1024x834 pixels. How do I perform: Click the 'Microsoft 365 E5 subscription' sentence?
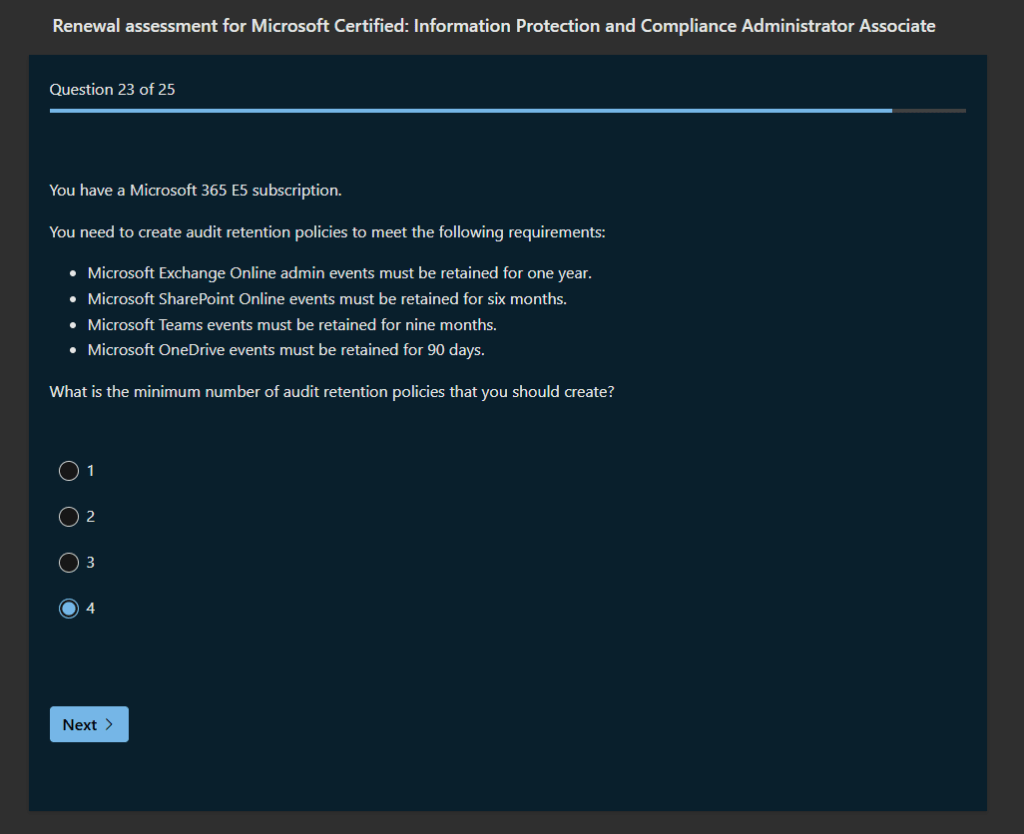point(195,190)
